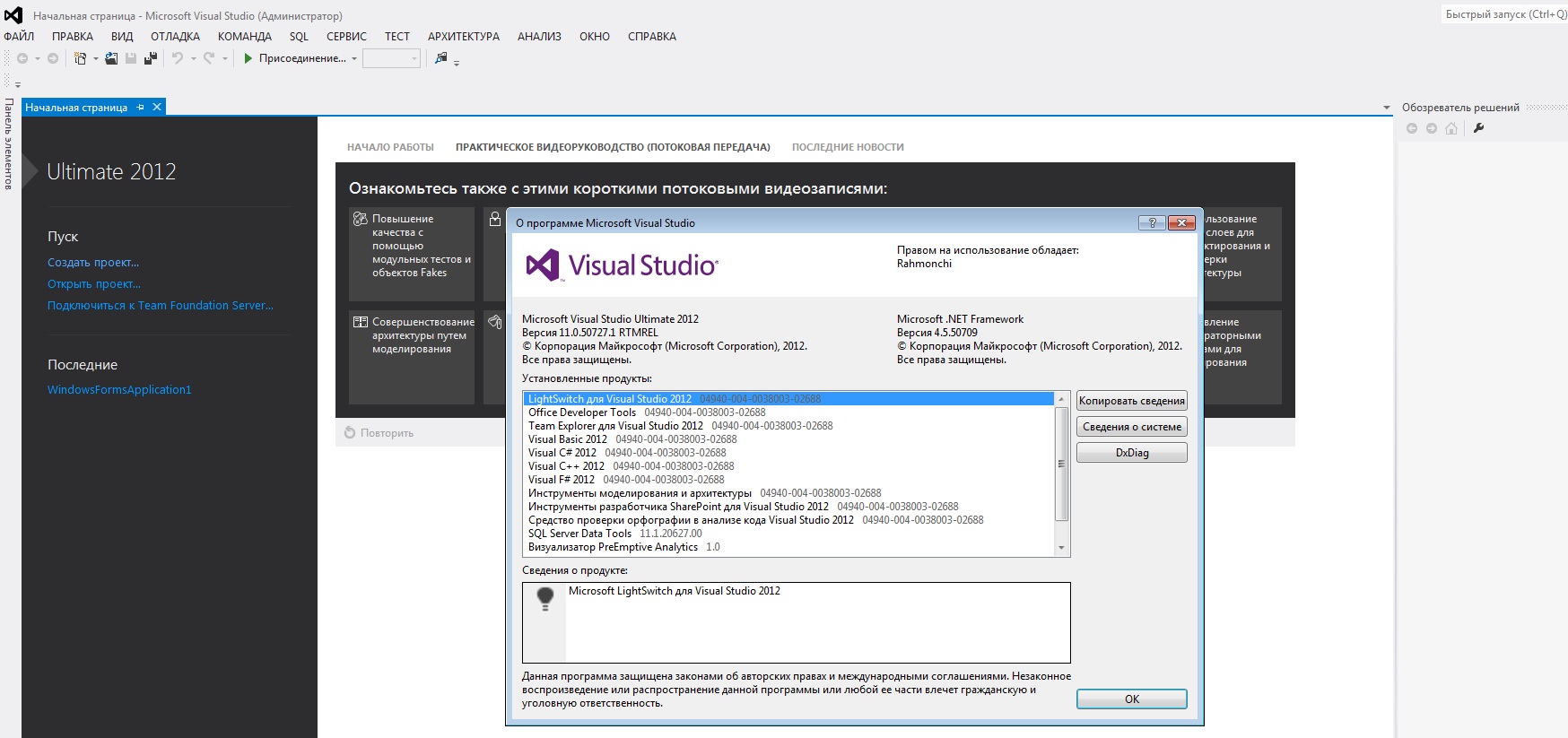Screen dimensions: 1568x738
Task: Click the Solution Explorer Home icon
Action: pyautogui.click(x=1451, y=128)
